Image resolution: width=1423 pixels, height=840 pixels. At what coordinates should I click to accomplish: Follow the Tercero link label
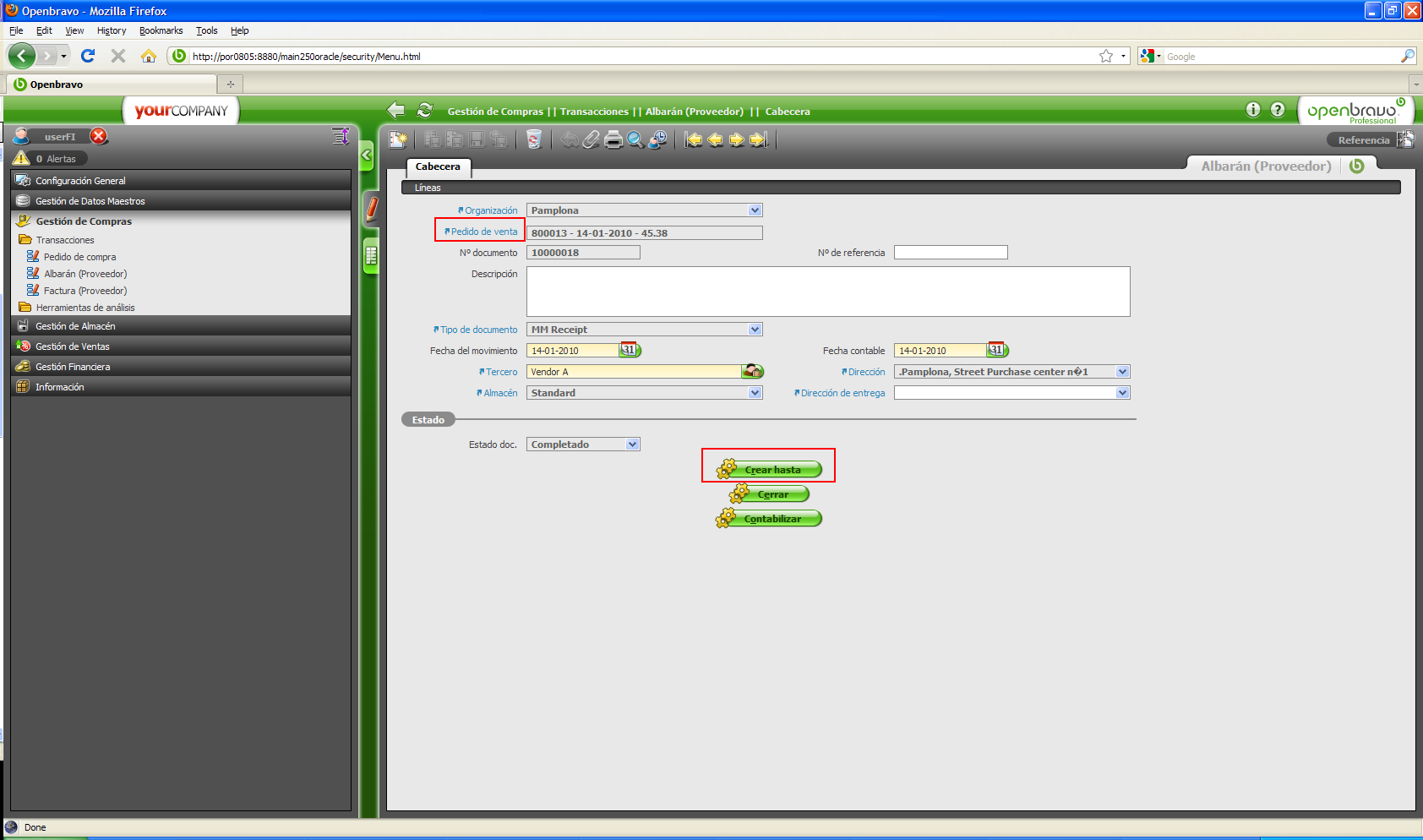[502, 372]
